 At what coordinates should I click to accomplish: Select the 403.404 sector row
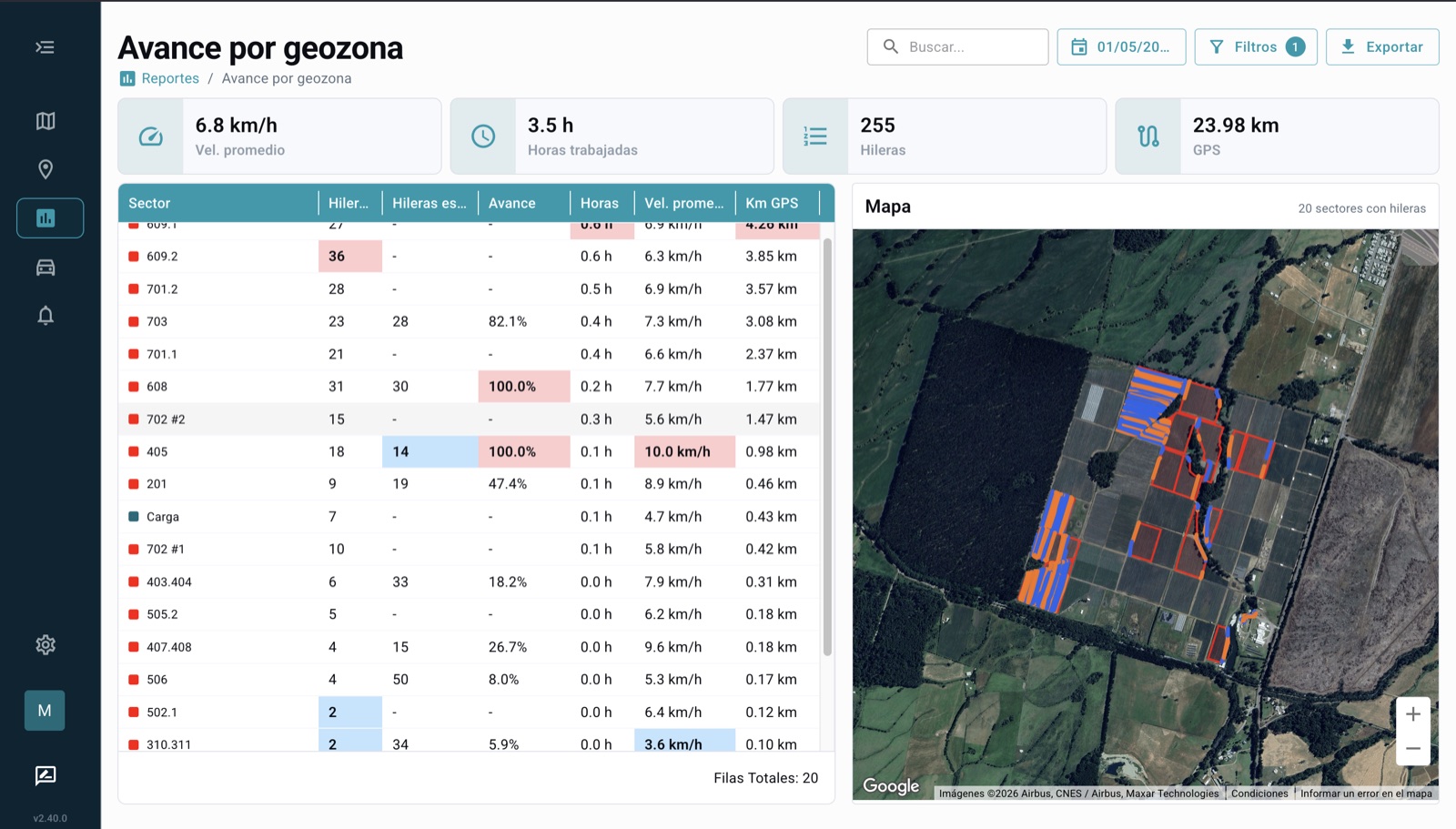click(x=470, y=581)
